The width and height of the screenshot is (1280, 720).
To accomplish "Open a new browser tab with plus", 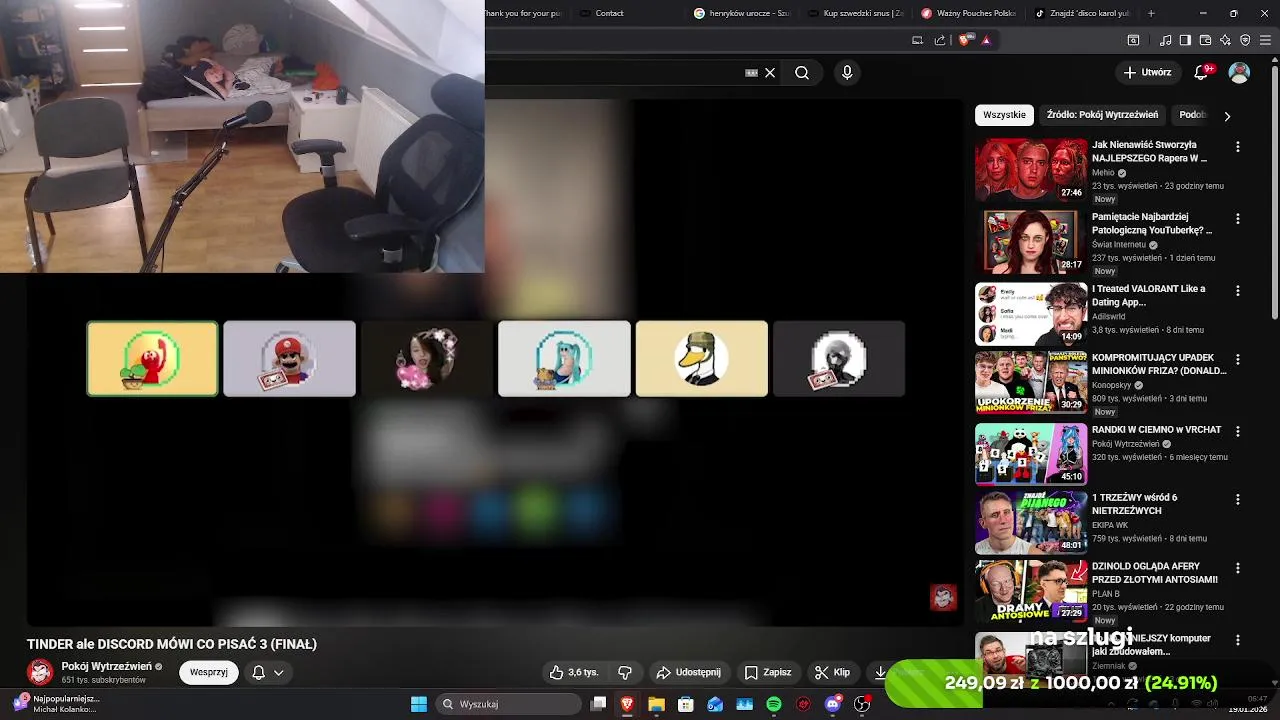I will pos(1151,13).
